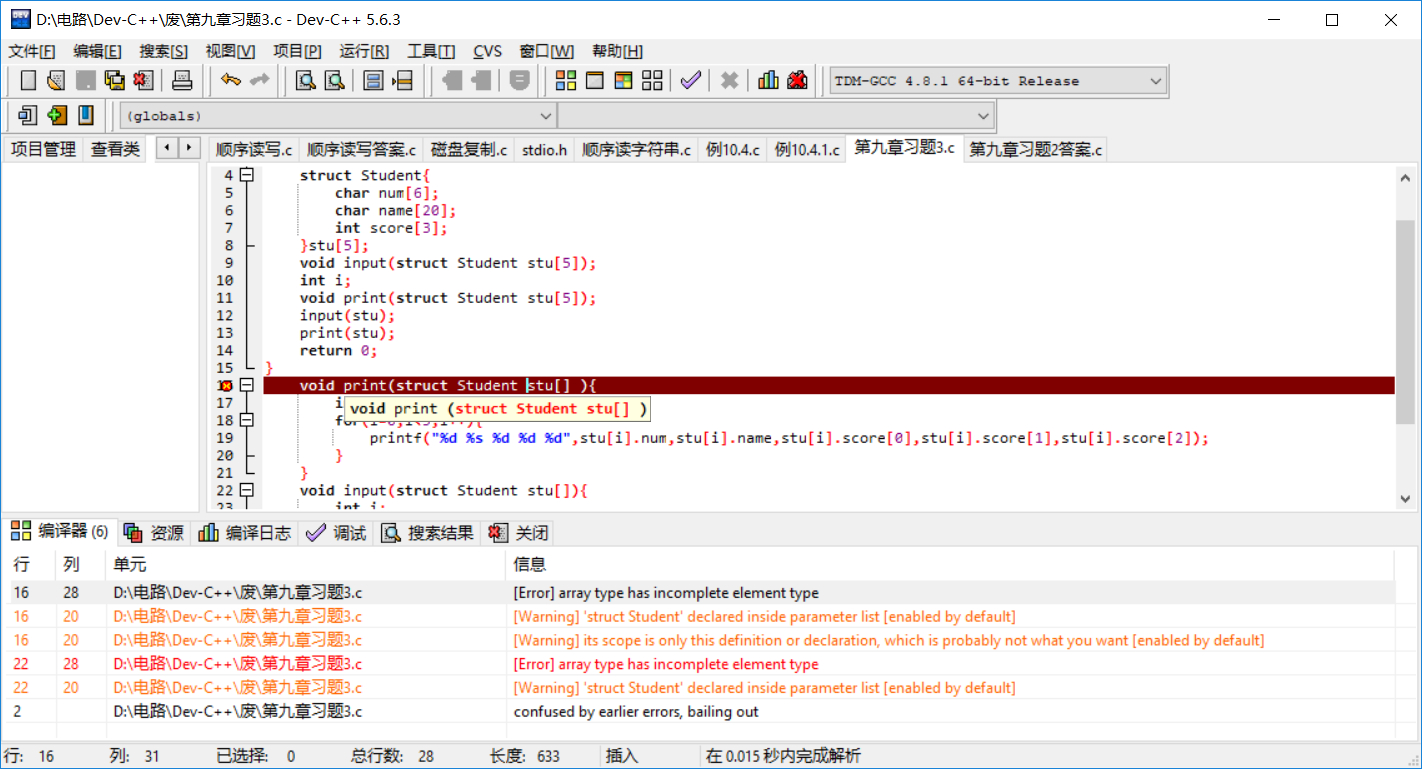The height and width of the screenshot is (769, 1422).
Task: Open profile analysis bar-chart icon
Action: 768,81
